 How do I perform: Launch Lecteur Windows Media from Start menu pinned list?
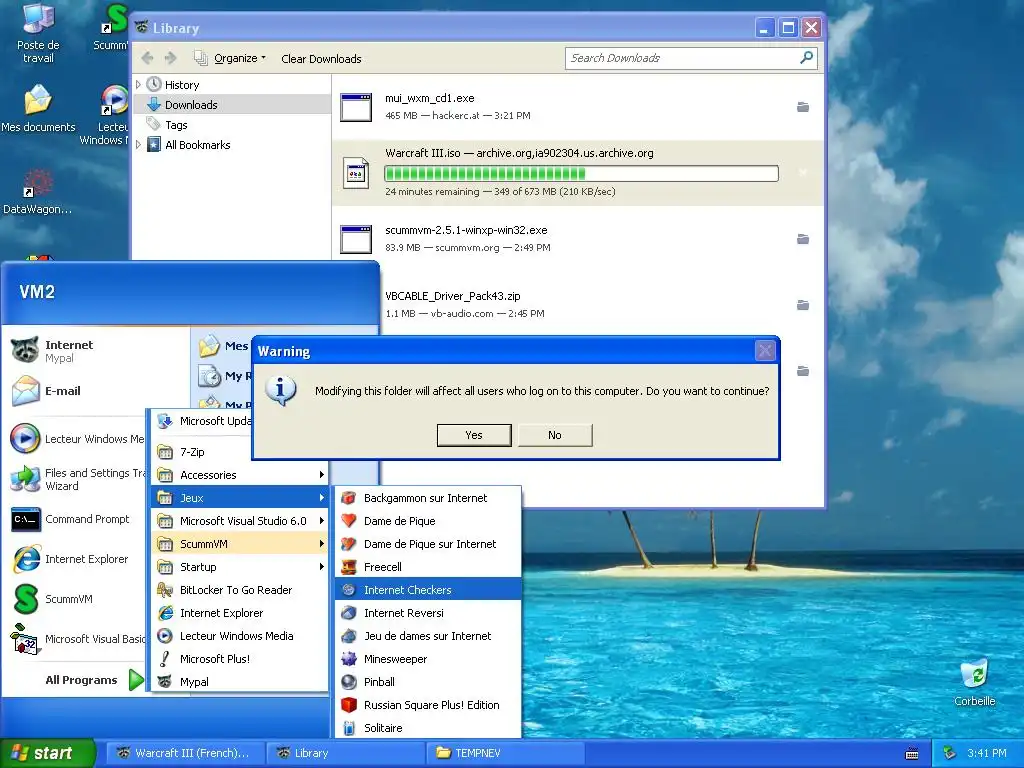coord(77,439)
